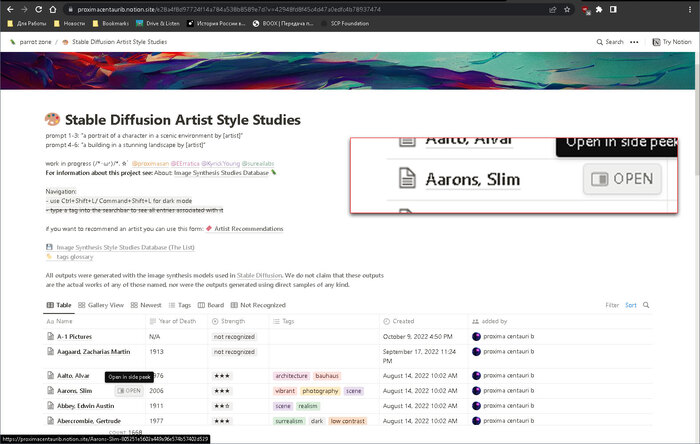Image resolution: width=700 pixels, height=444 pixels.
Task: Click the page icon beside Aalto, Alvar
Action: point(50,375)
